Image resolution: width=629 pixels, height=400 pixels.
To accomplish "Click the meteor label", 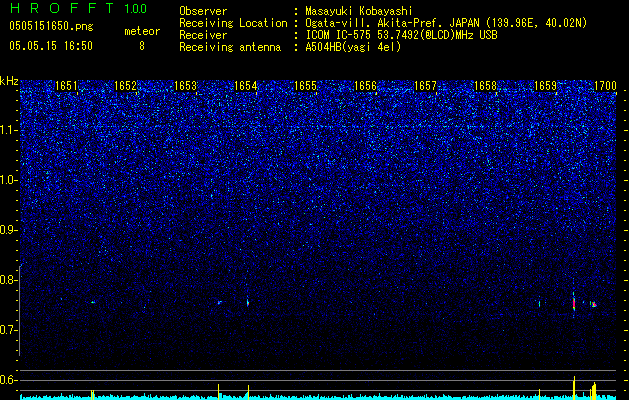I will [x=142, y=31].
